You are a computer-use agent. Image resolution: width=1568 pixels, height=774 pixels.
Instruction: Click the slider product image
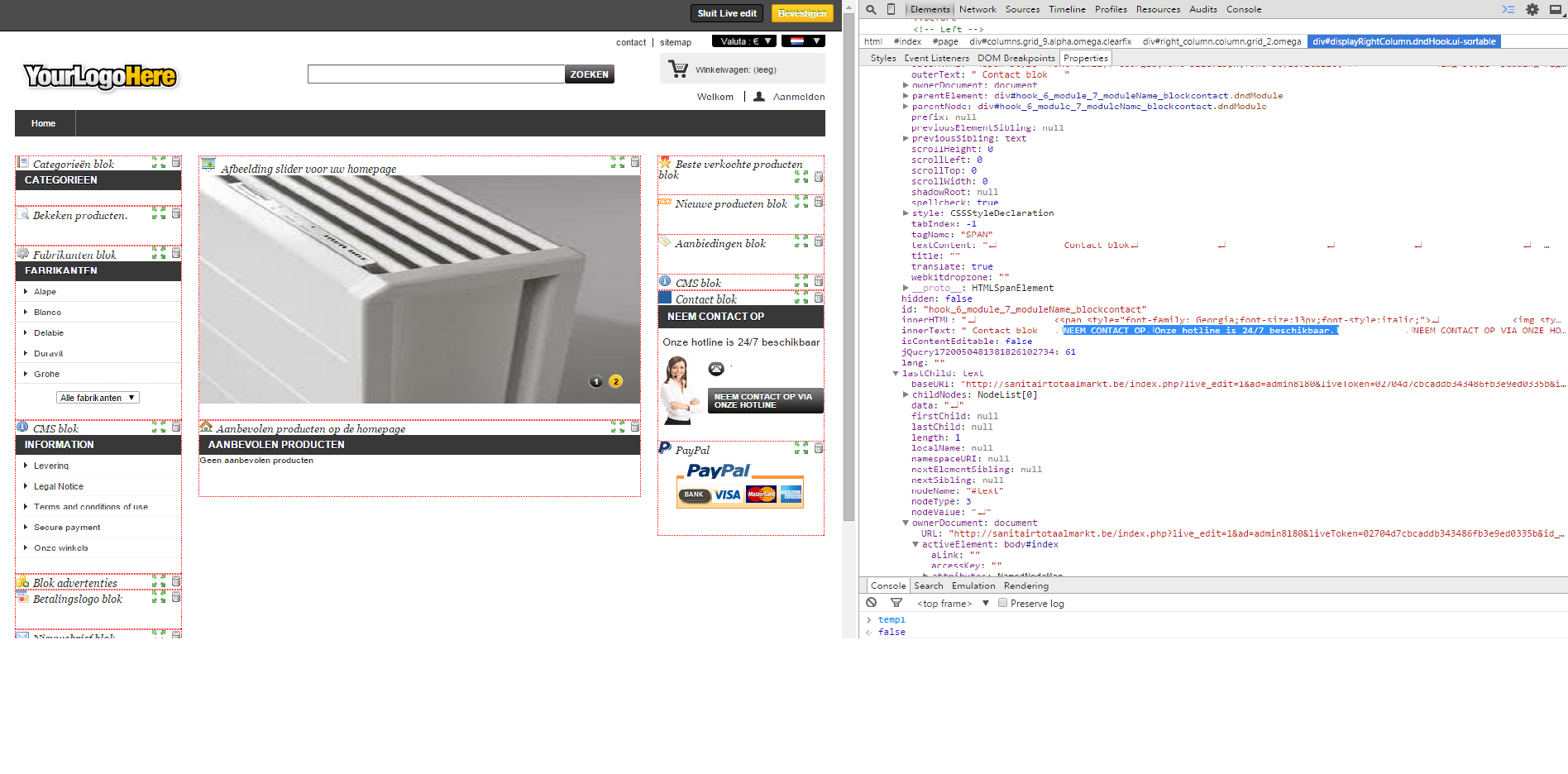pyautogui.click(x=419, y=289)
